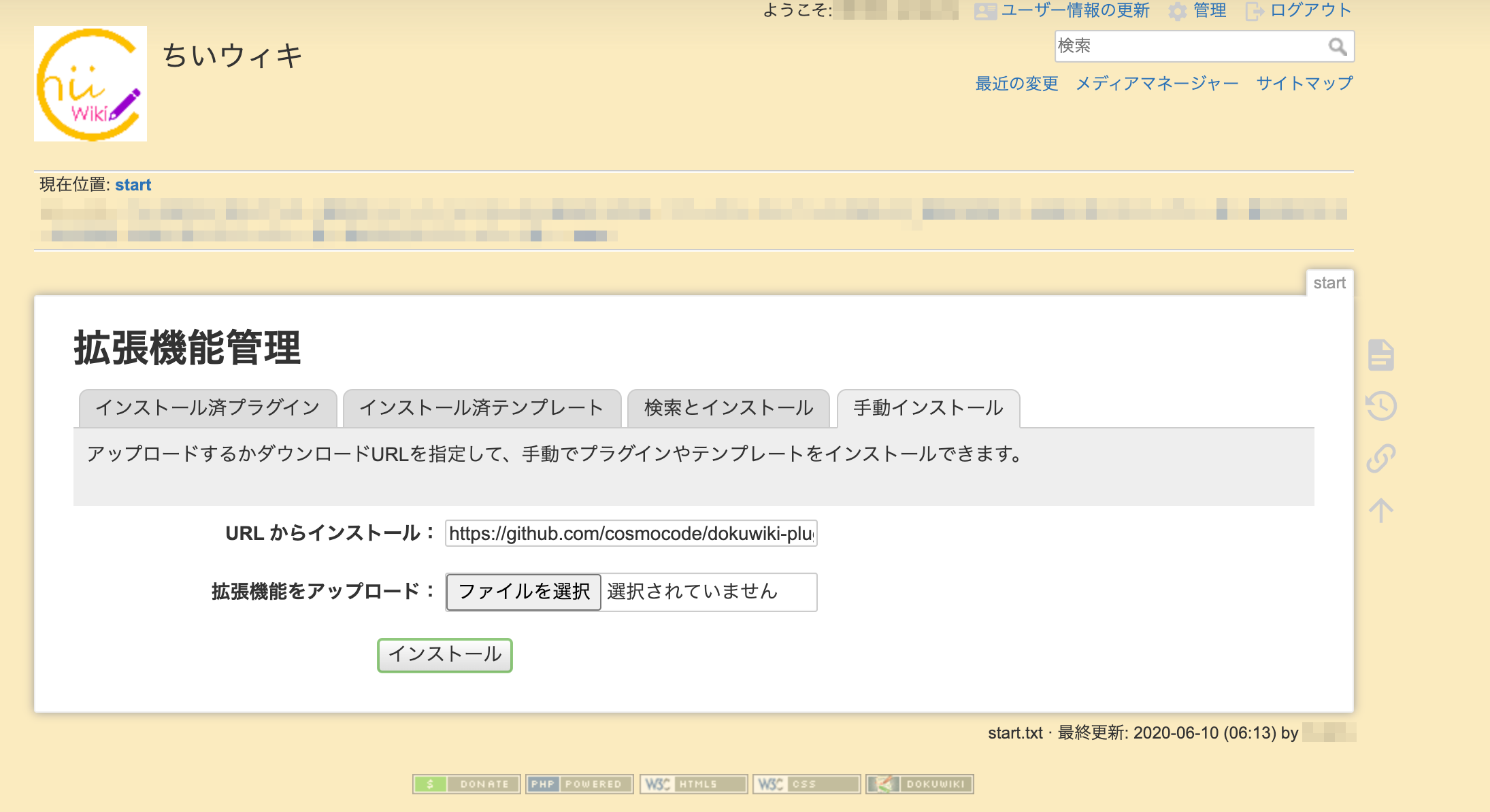Click the ちいウィキ site logo
The image size is (1490, 812).
[x=90, y=83]
